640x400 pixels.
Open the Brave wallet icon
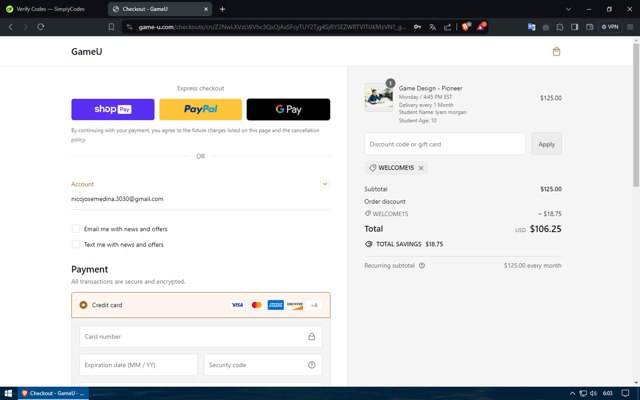(x=589, y=27)
